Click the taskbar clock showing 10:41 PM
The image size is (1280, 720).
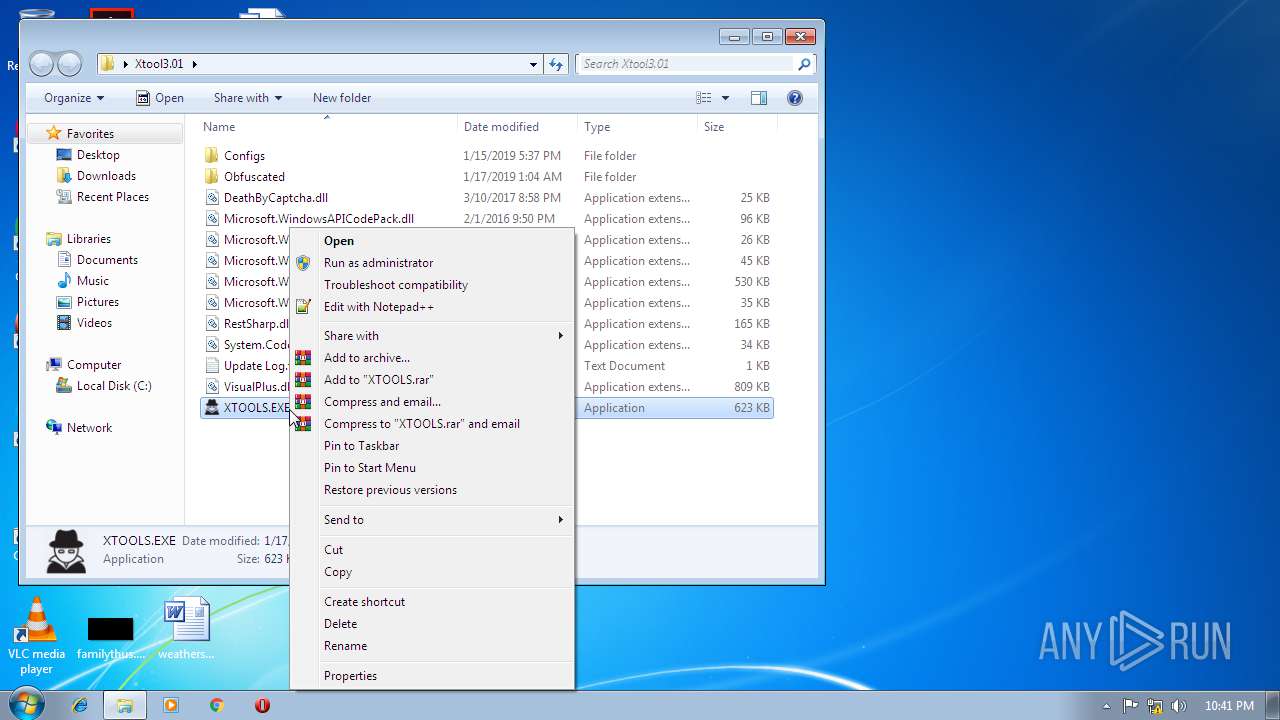coord(1229,706)
